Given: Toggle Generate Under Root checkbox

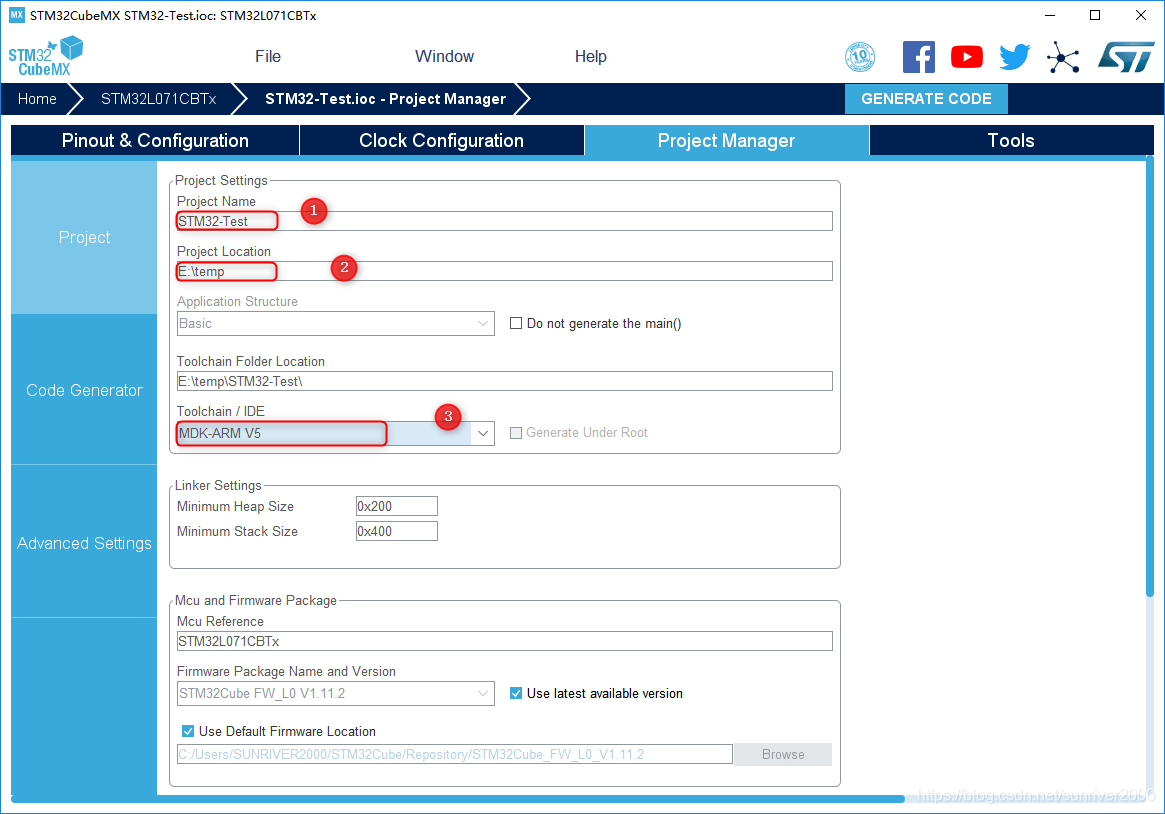Looking at the screenshot, I should (x=516, y=433).
